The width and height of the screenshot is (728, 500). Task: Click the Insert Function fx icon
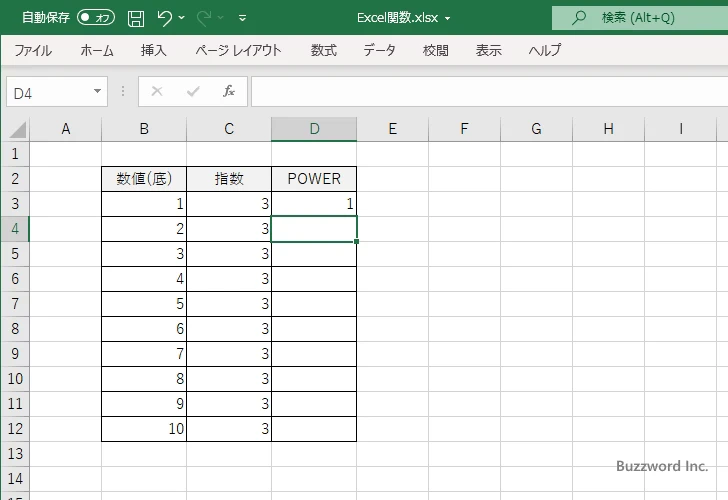pyautogui.click(x=229, y=91)
